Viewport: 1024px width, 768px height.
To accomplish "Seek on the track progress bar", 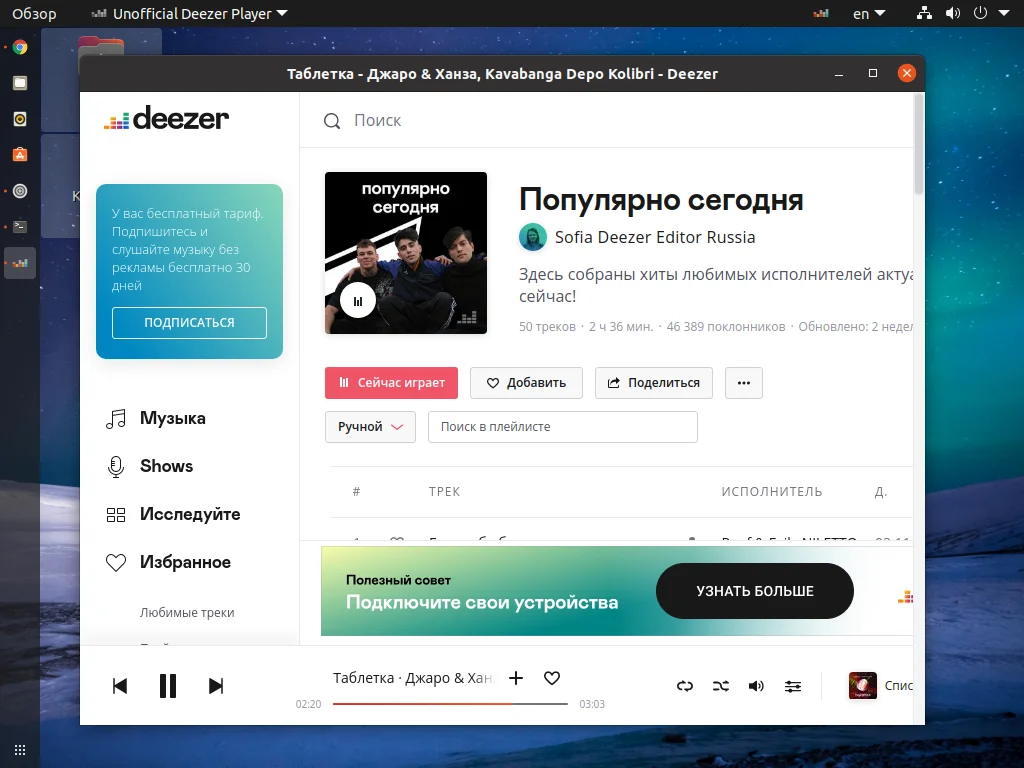I will point(450,704).
